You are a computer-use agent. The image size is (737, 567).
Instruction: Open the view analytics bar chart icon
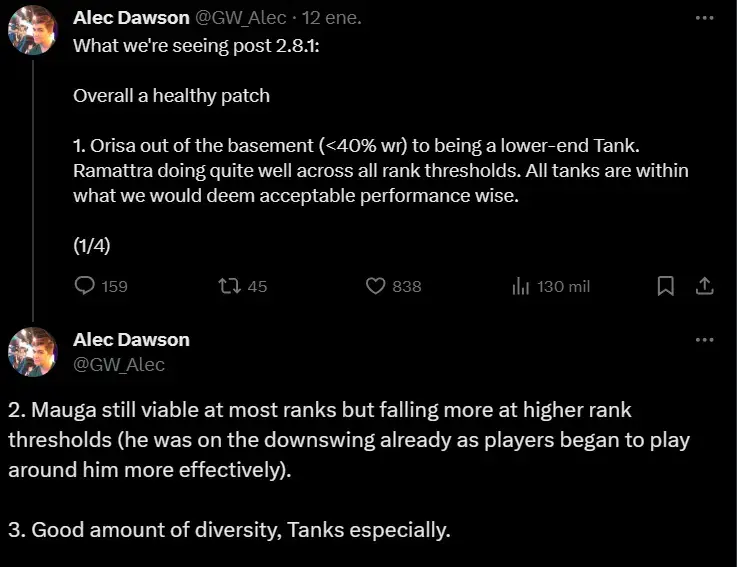pyautogui.click(x=521, y=285)
